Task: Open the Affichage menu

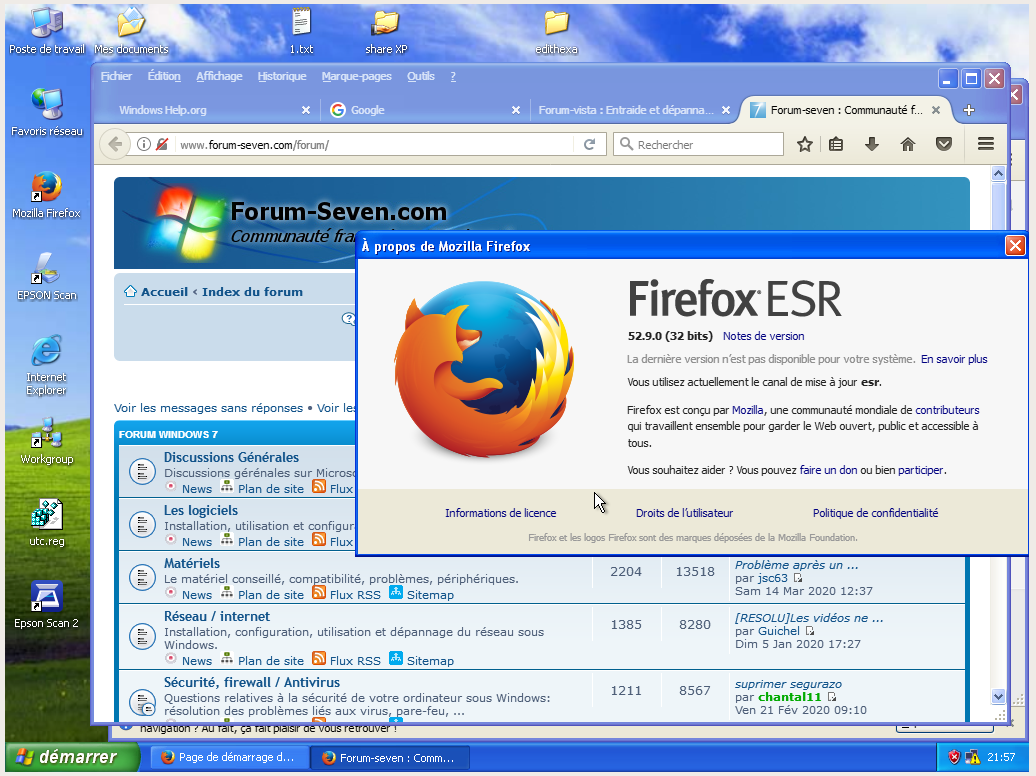Action: click(x=219, y=76)
